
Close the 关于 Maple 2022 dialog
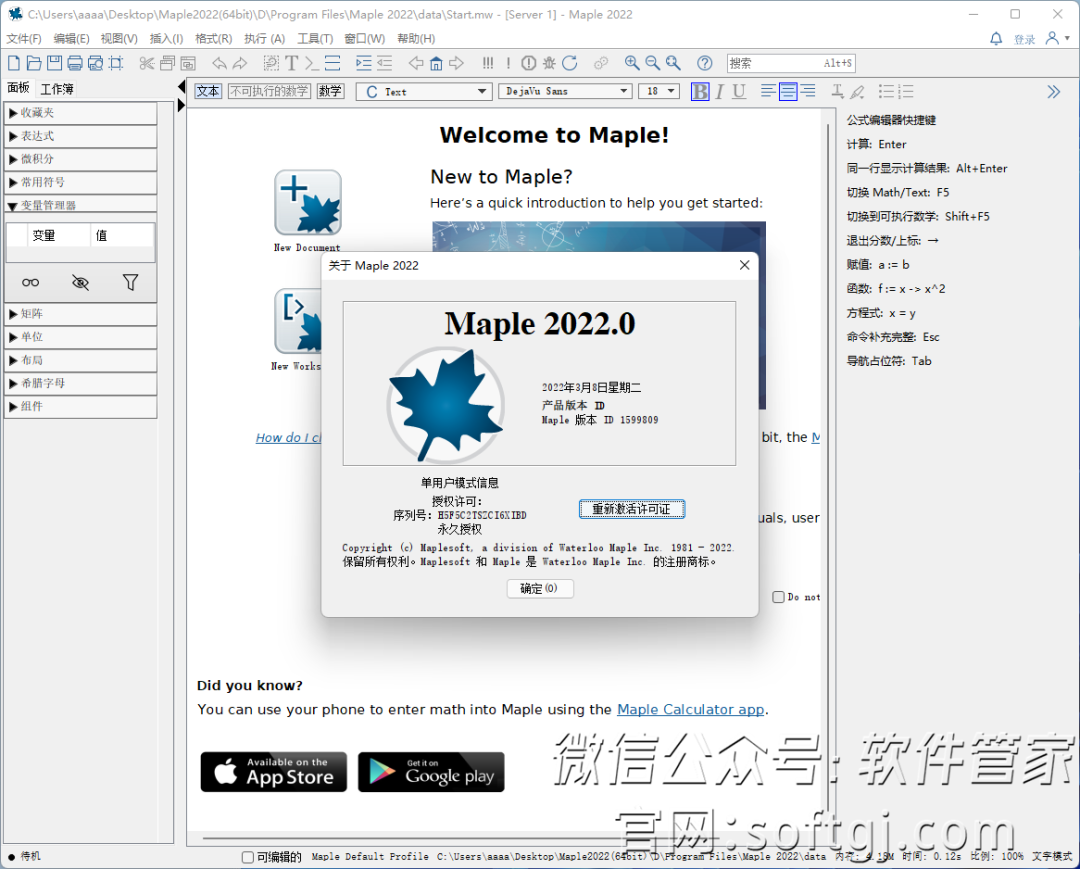(x=745, y=265)
